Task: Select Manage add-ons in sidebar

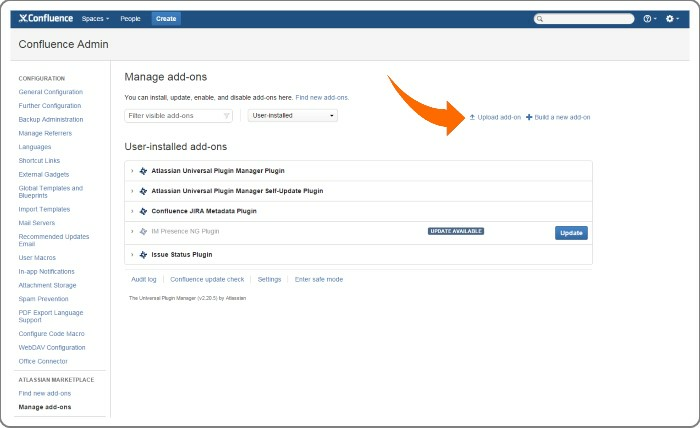Action: point(45,407)
